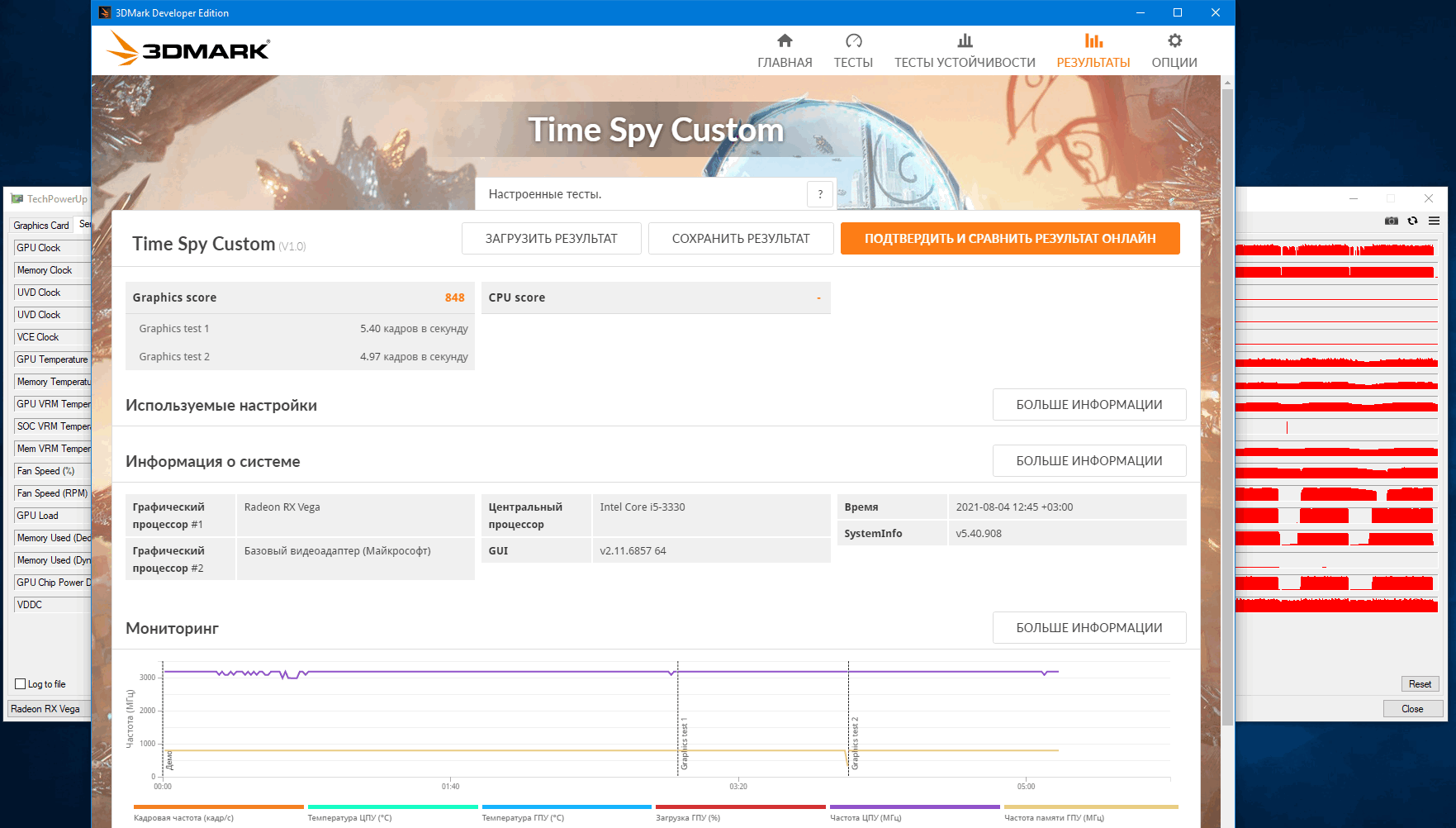Click the SystemInfo version v5.40.908
The image size is (1456, 828).
coord(979,533)
